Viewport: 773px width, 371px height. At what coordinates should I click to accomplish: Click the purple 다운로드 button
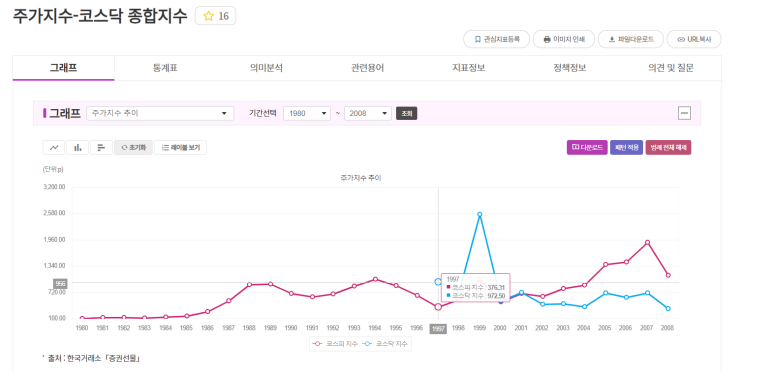(x=587, y=147)
